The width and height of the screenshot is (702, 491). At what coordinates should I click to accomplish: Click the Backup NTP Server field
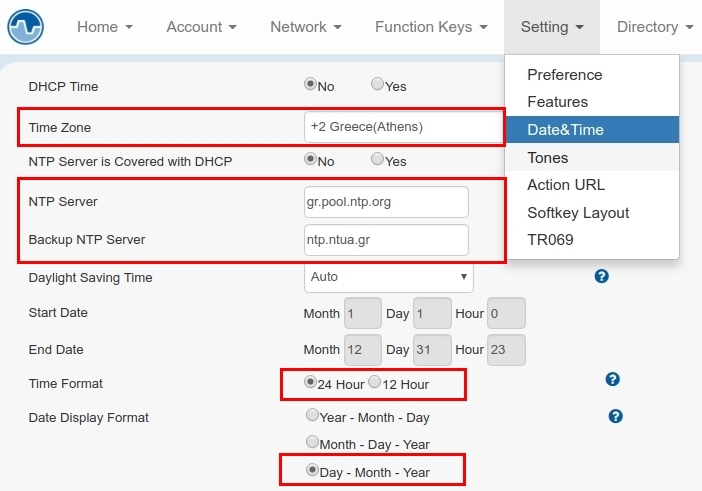386,240
